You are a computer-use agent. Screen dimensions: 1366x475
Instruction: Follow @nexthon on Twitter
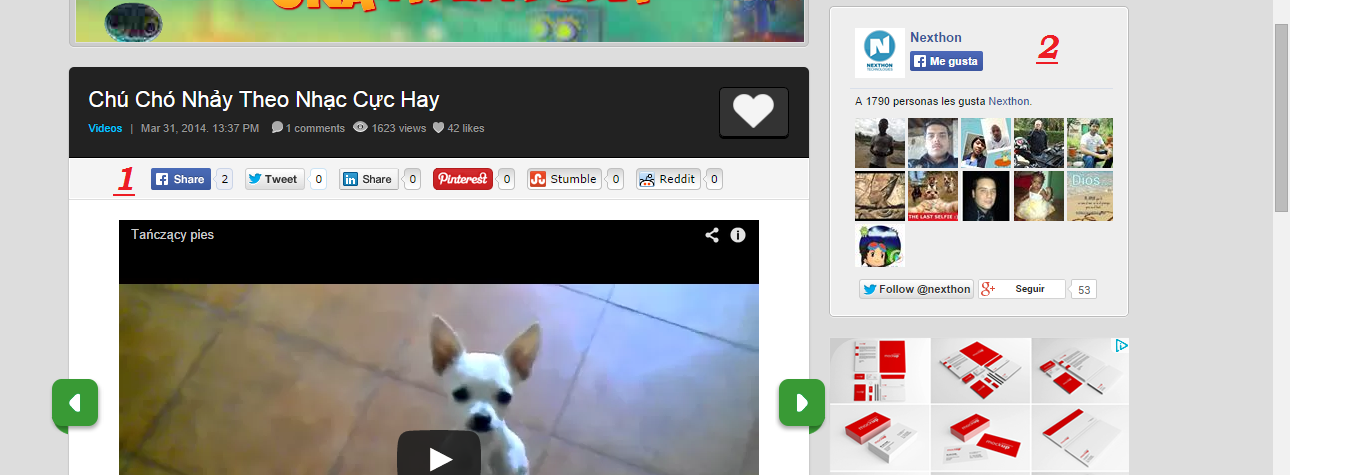pos(916,289)
